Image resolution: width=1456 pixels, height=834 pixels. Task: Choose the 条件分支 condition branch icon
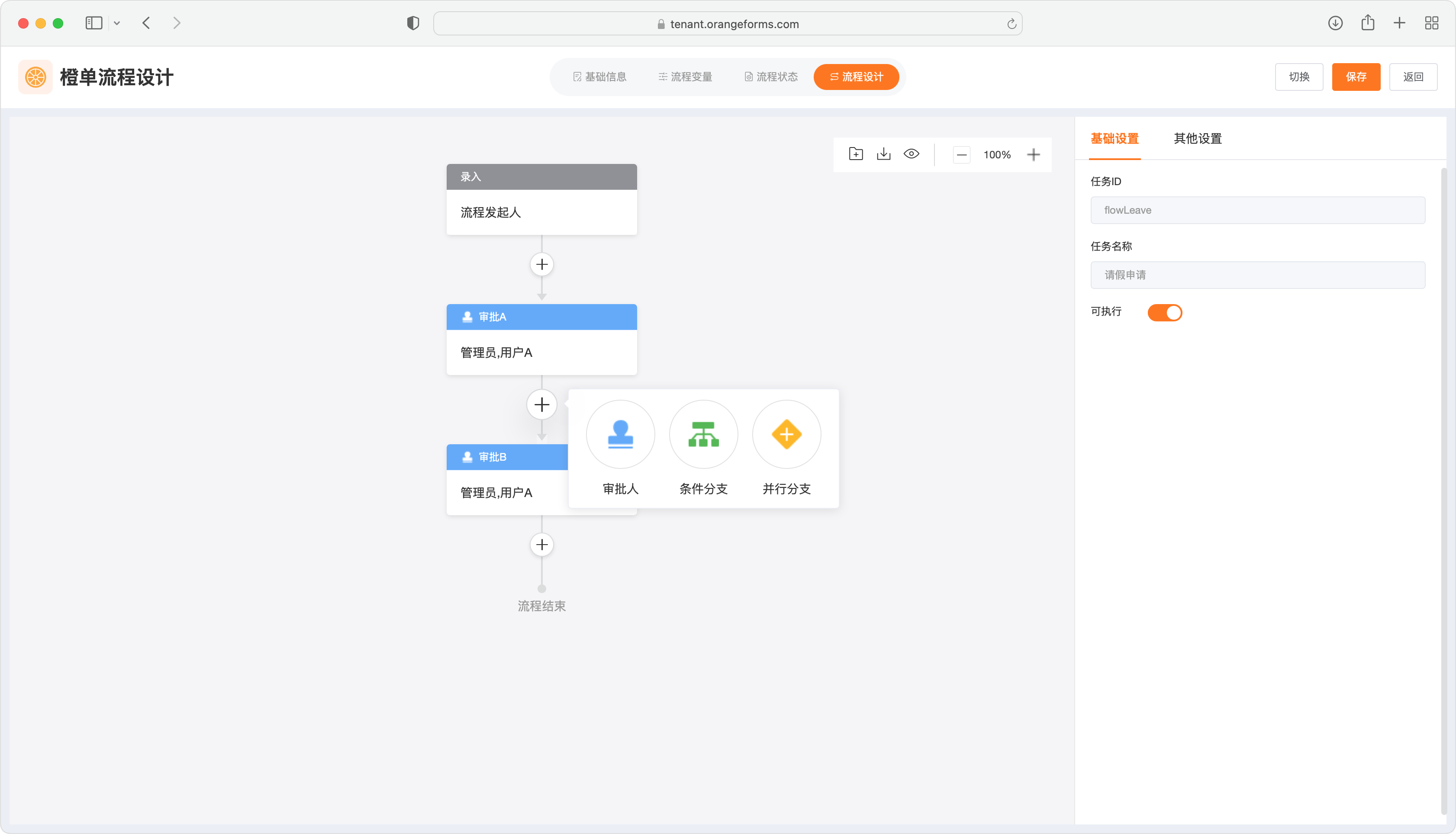[703, 434]
